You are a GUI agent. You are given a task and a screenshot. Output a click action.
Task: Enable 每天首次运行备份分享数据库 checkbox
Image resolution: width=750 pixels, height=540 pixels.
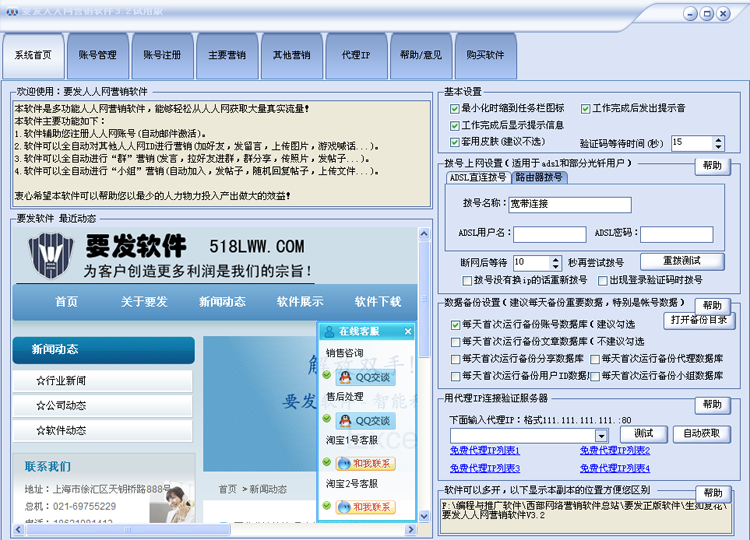[x=455, y=359]
